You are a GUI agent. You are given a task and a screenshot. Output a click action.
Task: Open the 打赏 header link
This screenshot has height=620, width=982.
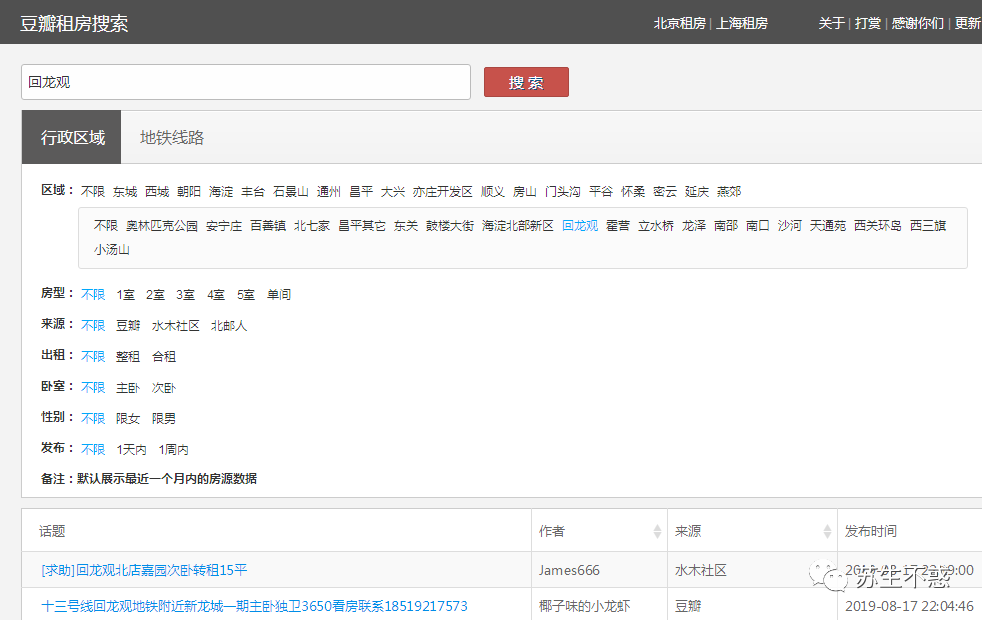867,23
